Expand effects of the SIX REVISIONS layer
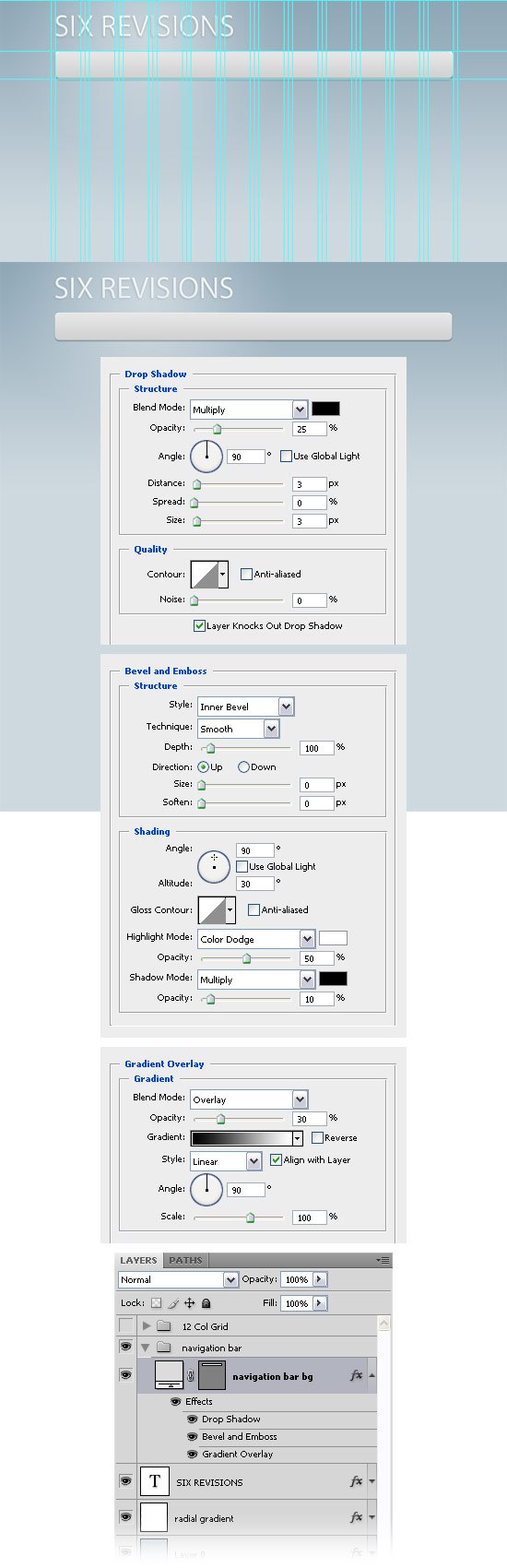Image resolution: width=507 pixels, height=1568 pixels. pyautogui.click(x=371, y=1482)
